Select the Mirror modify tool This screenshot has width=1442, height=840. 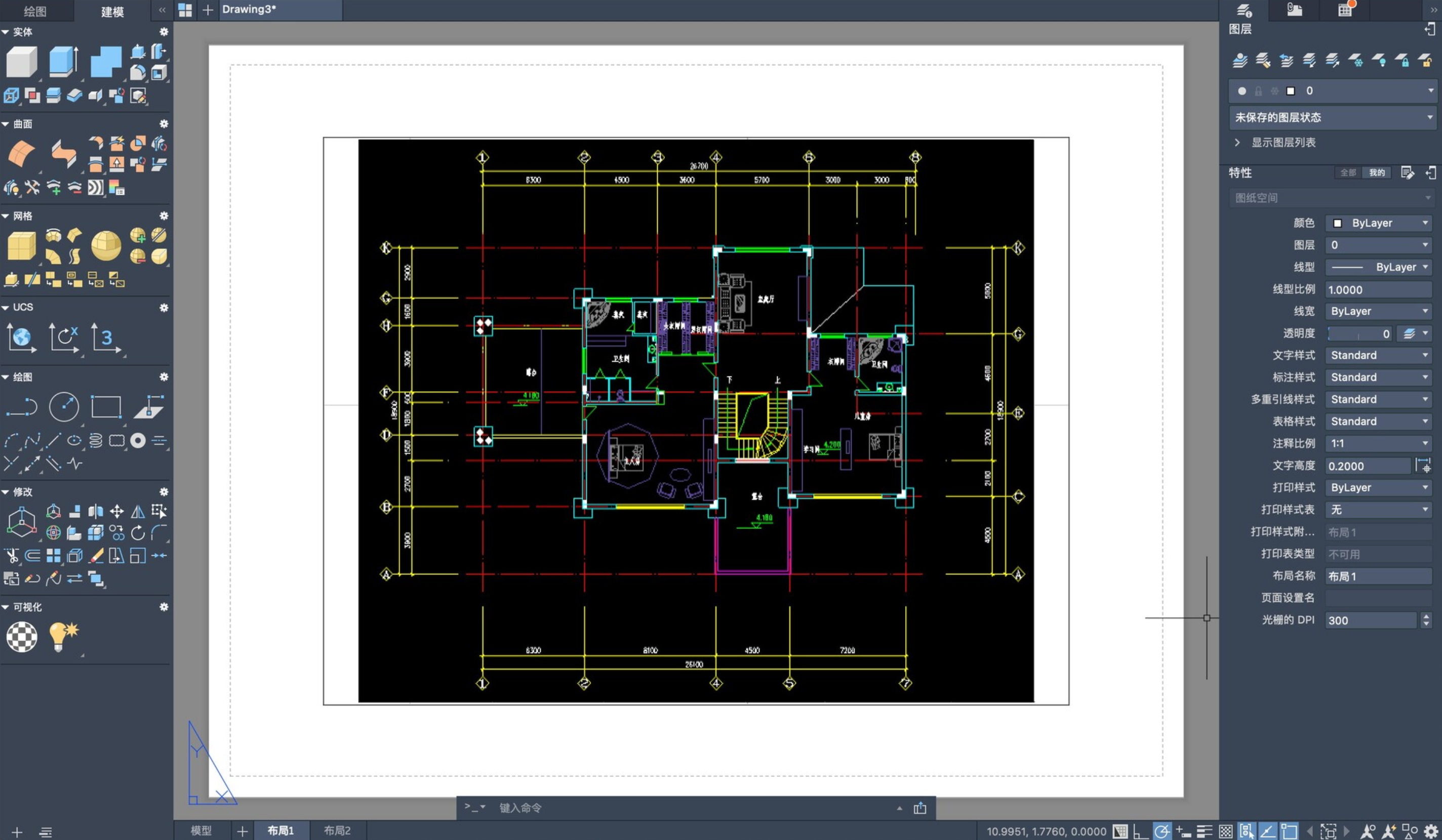tap(138, 511)
